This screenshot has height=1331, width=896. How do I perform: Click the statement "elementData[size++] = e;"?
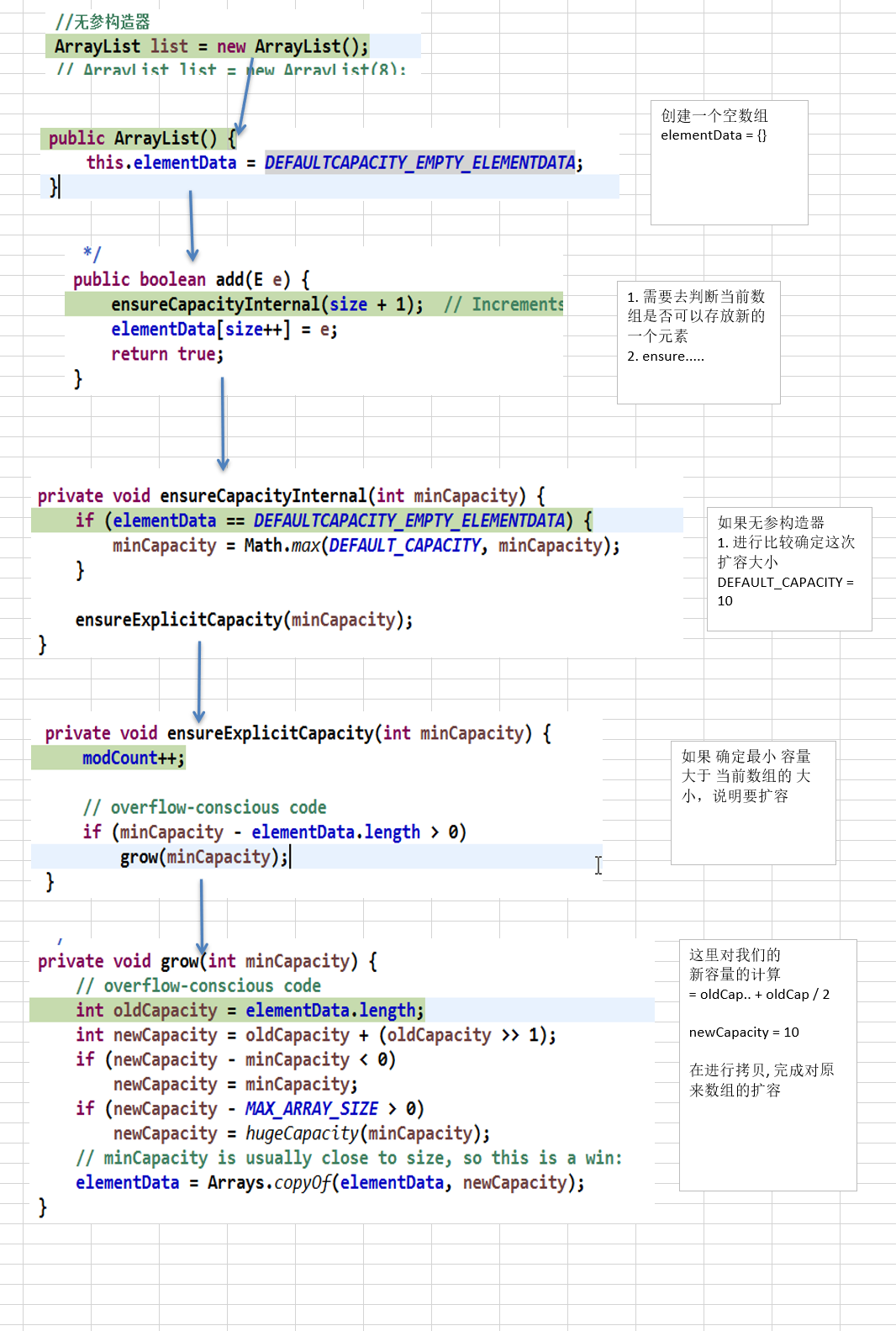click(224, 330)
